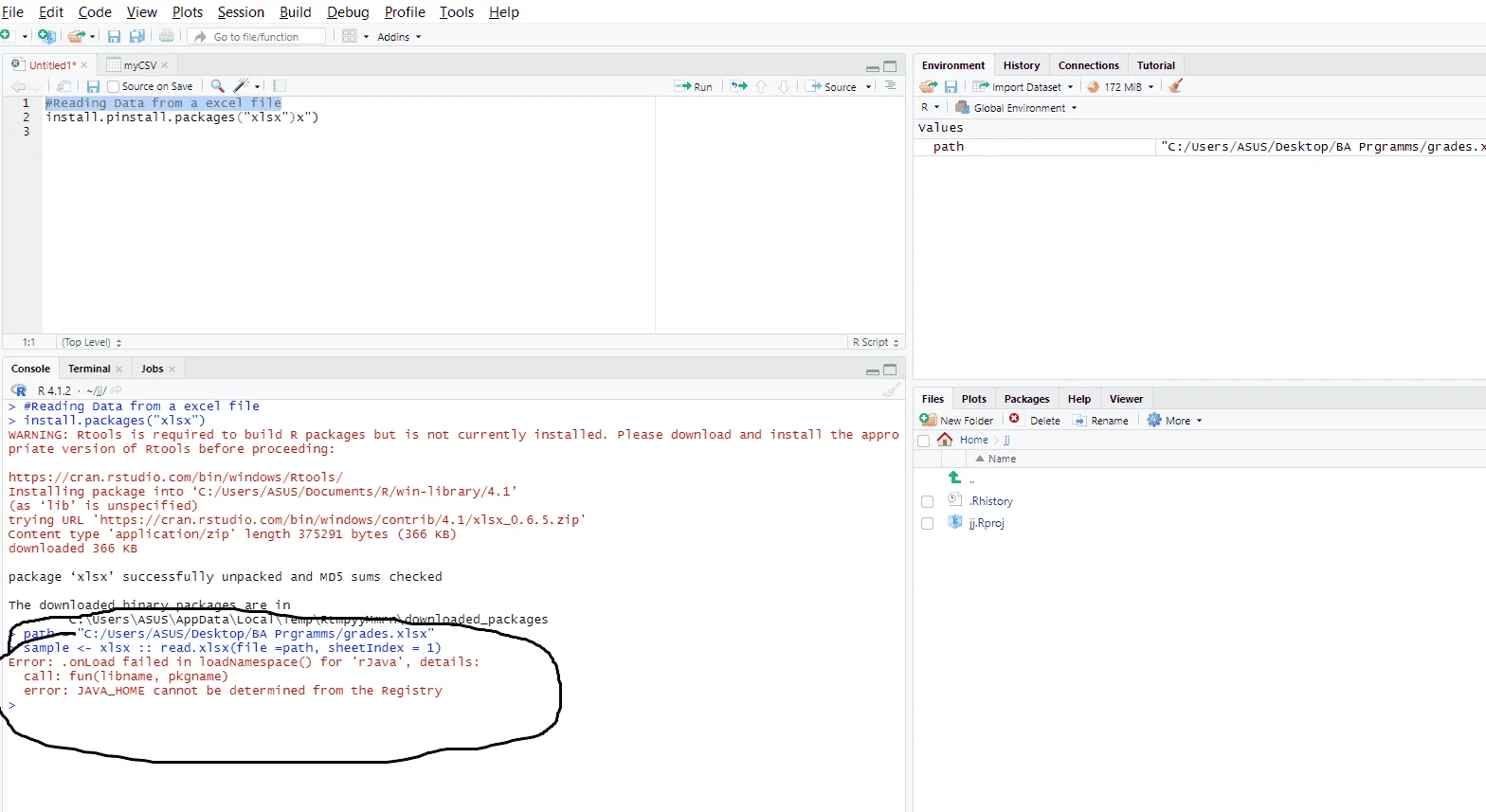Re-run previous code region icon

click(739, 86)
